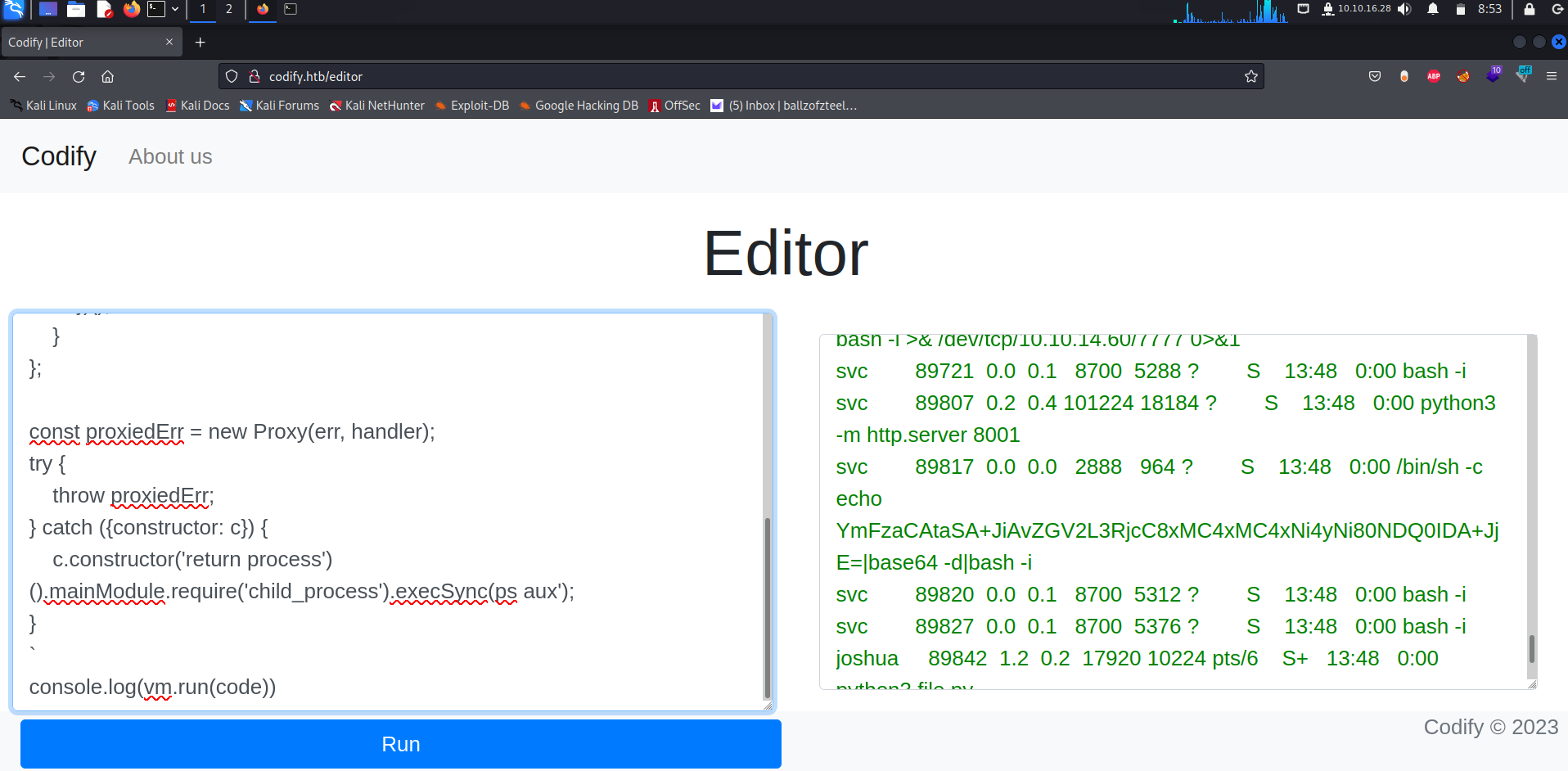Screen dimensions: 1568x771
Task: Focus the URL bar showing codify.htb/editor
Action: coord(741,76)
